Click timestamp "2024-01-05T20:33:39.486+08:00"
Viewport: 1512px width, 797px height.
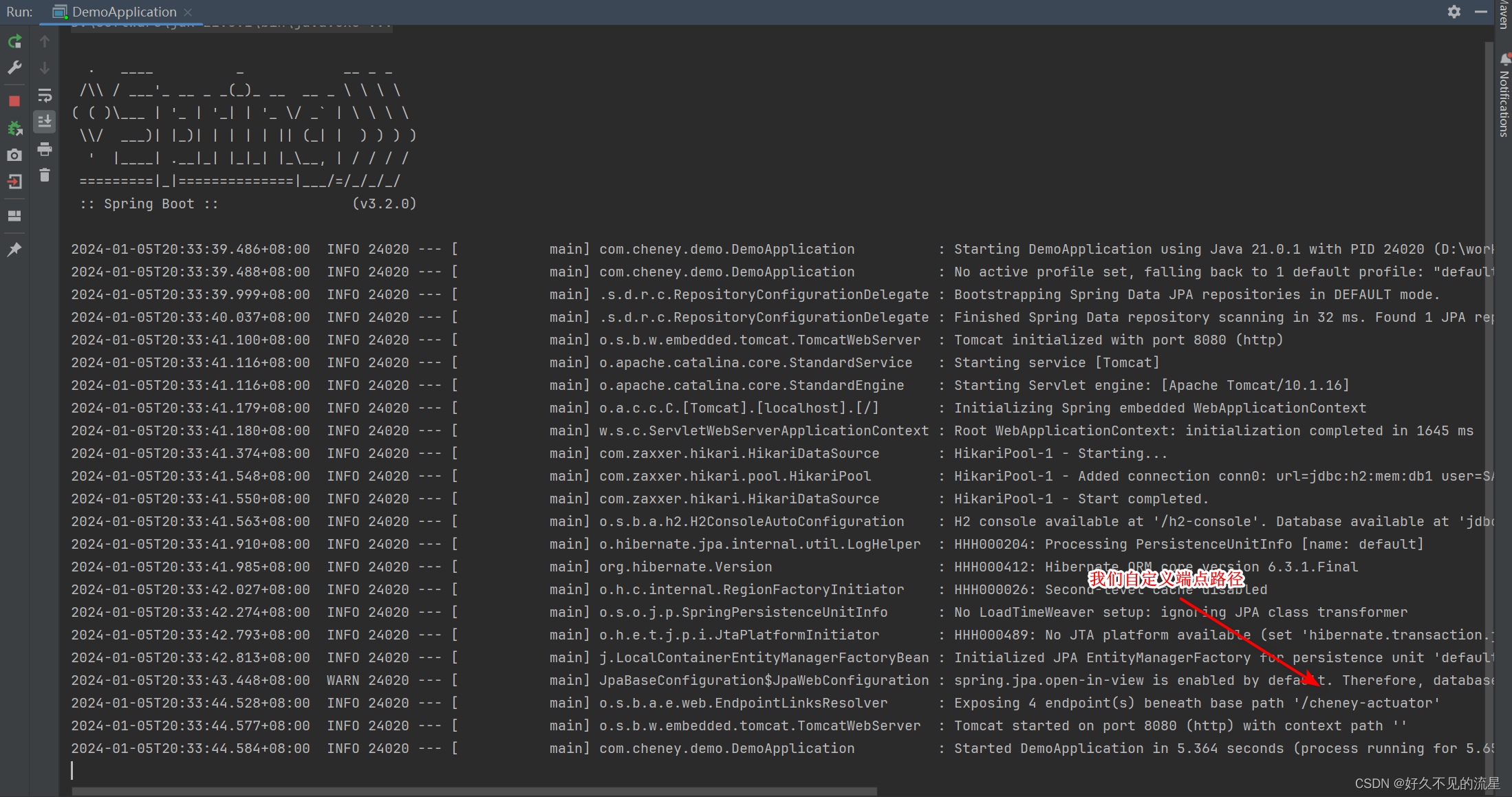[191, 249]
